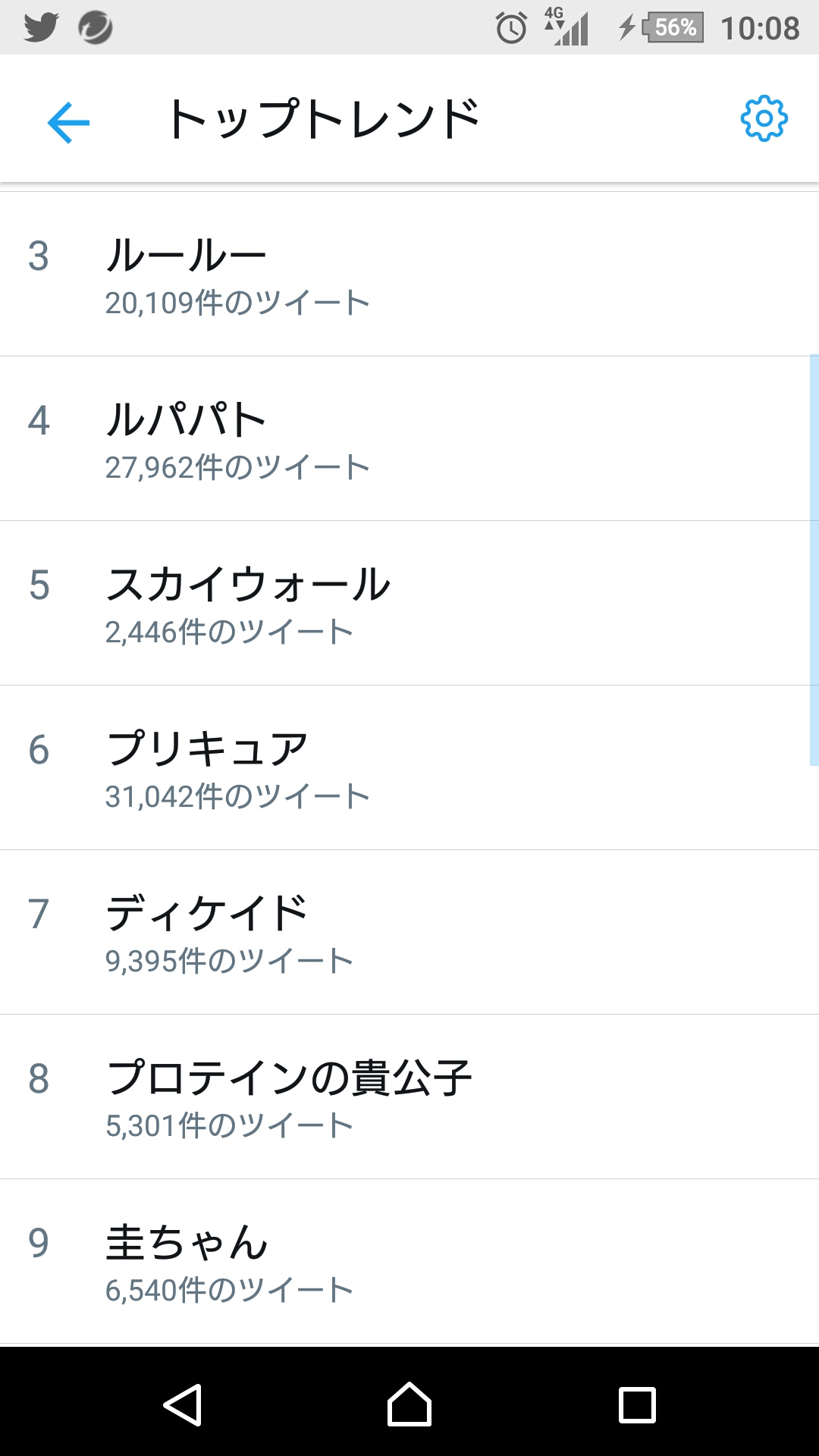Tap the 10:08 clock in status bar
The width and height of the screenshot is (819, 1456).
[760, 29]
